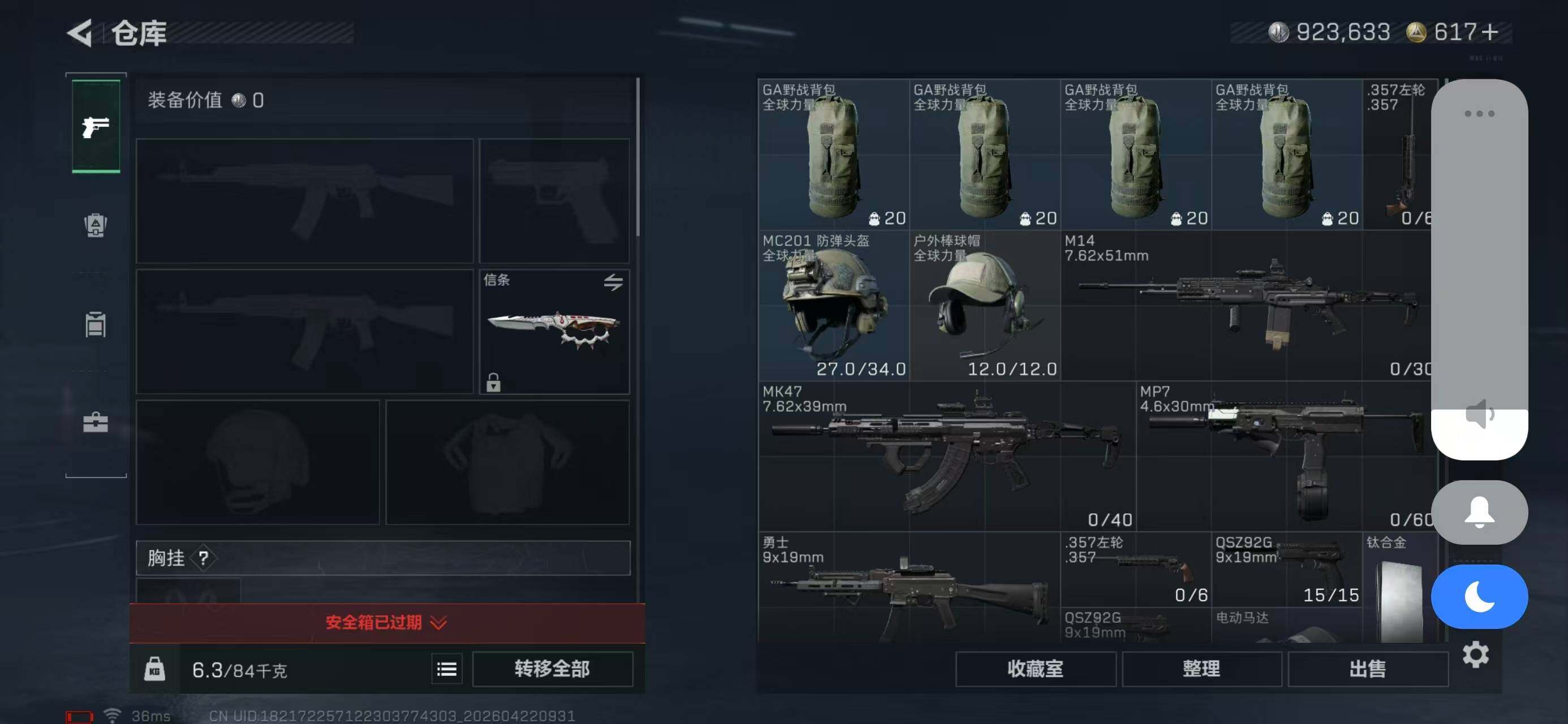Click the 出售 sell button
Image resolution: width=1568 pixels, height=724 pixels.
tap(1367, 669)
